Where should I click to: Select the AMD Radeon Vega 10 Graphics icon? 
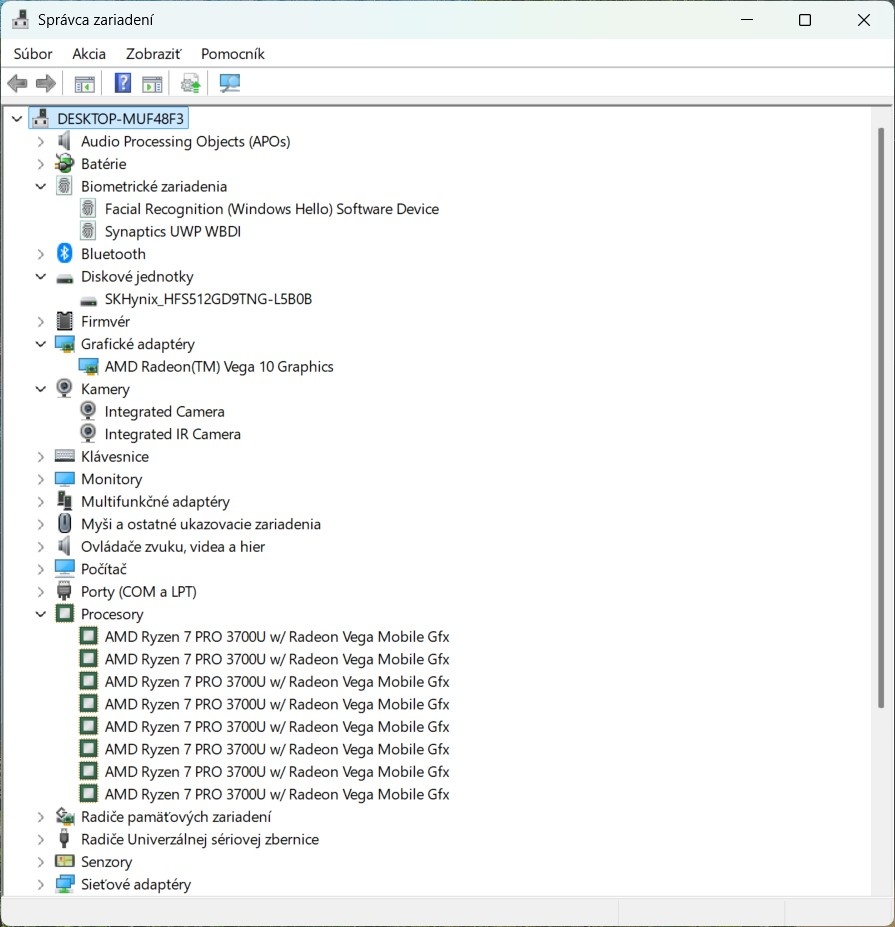(x=89, y=367)
